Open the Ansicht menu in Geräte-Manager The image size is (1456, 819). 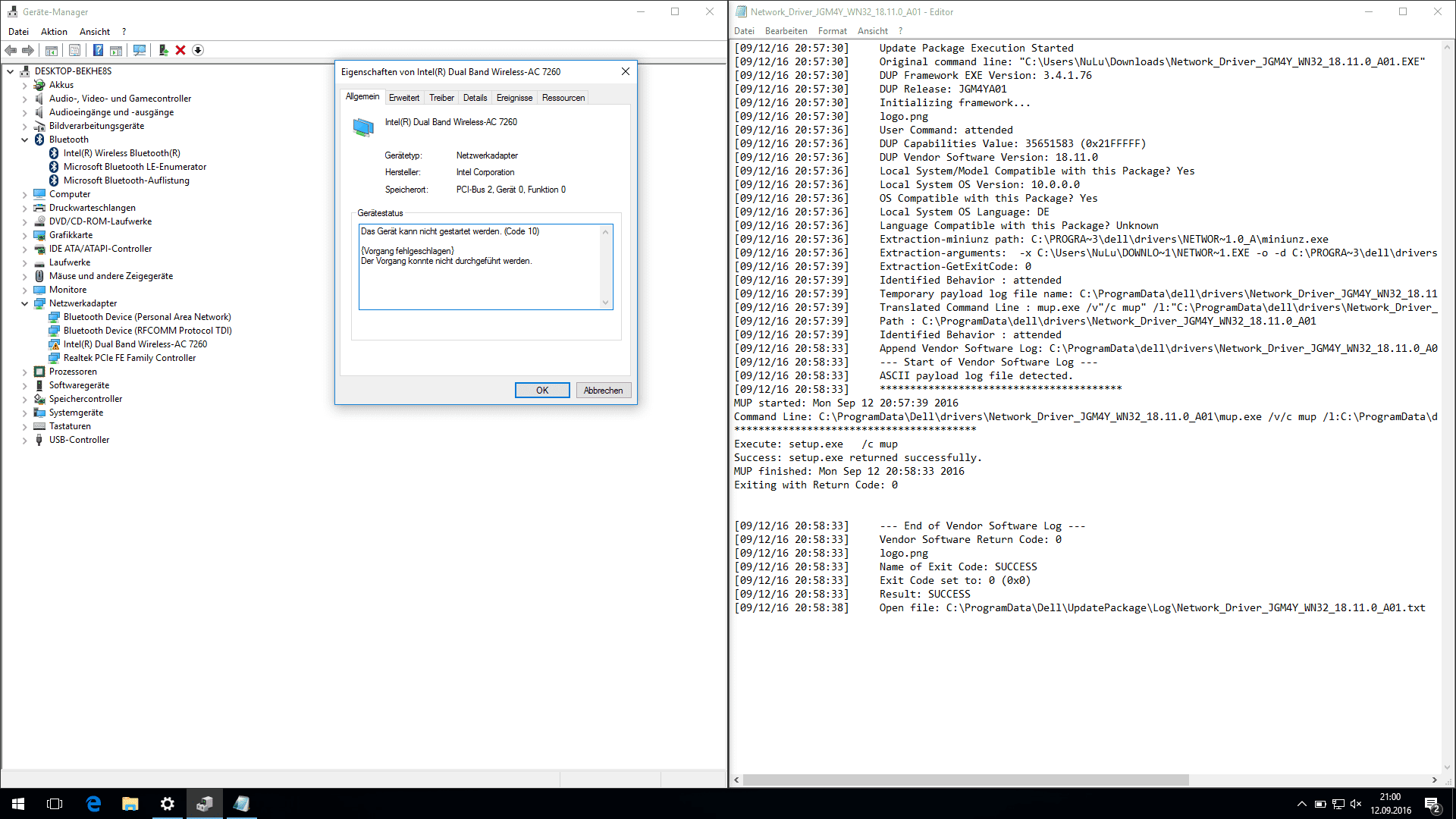coord(95,32)
